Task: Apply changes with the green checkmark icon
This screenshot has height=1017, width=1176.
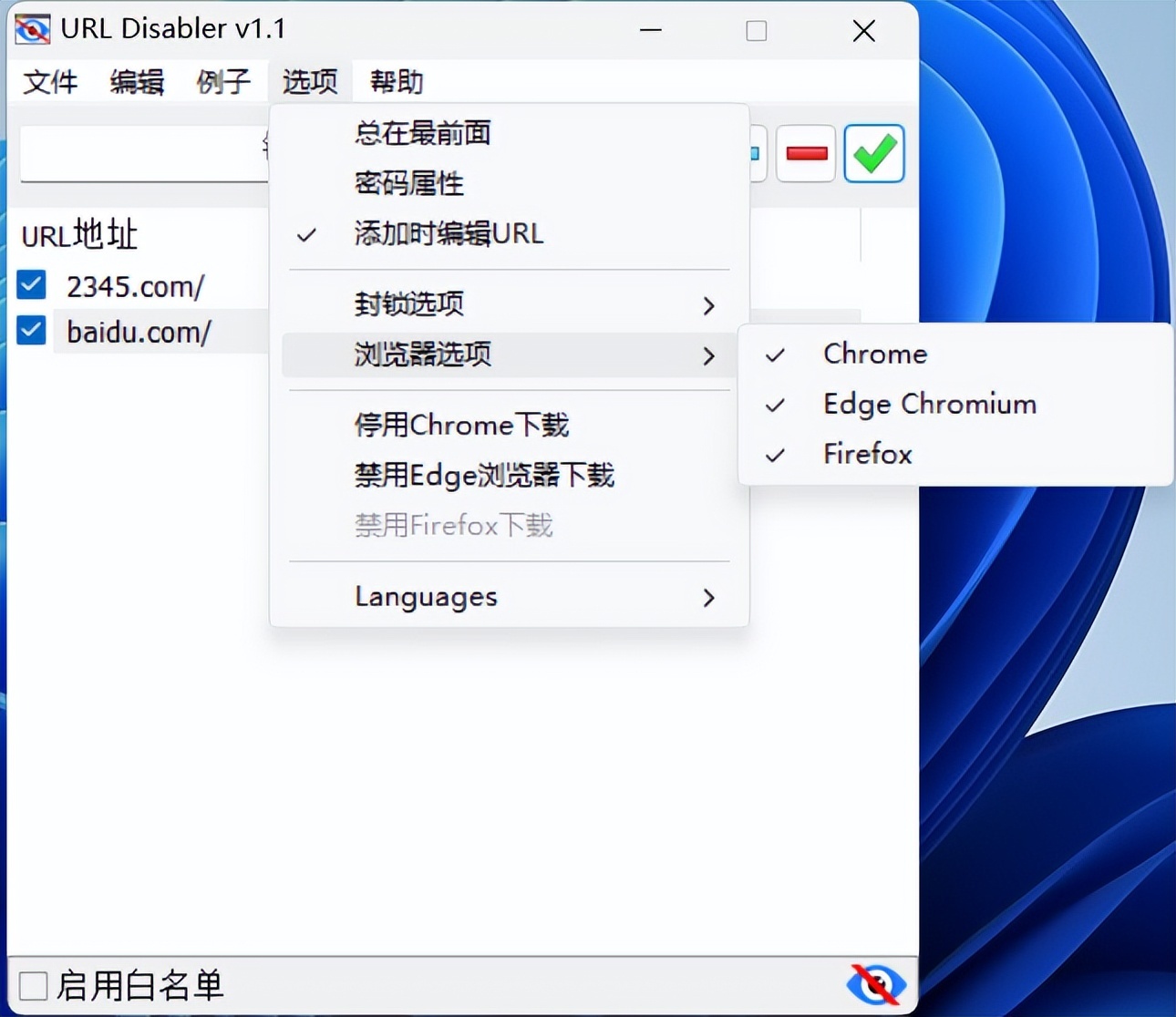Action: (872, 153)
